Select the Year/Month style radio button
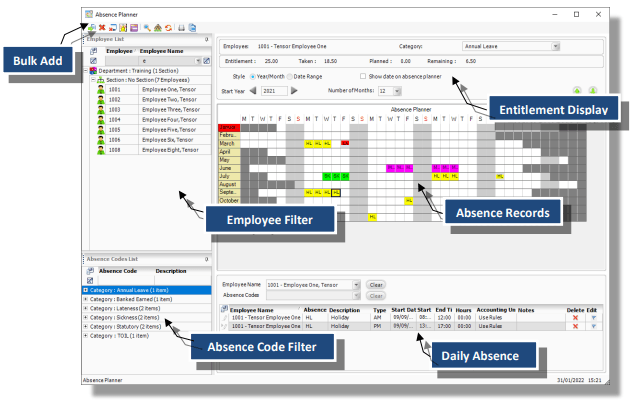 252,76
